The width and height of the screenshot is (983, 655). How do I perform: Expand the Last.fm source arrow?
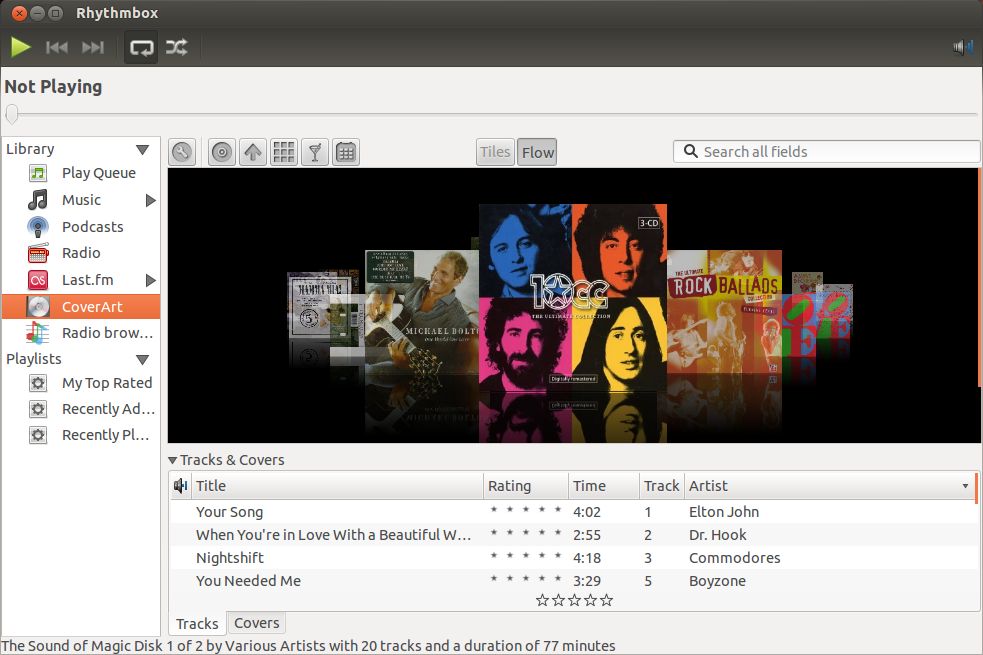click(150, 280)
